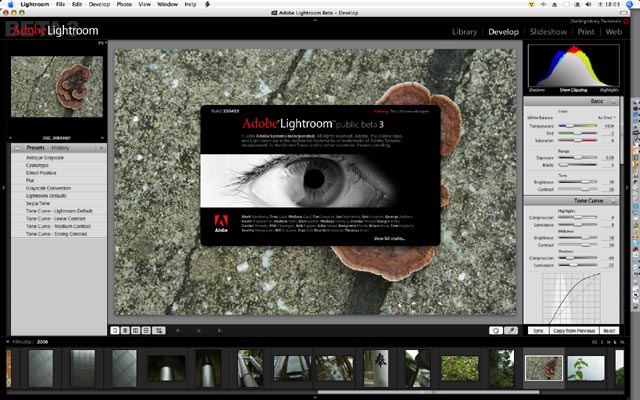Open the Window menu
640x400 pixels.
point(167,4)
